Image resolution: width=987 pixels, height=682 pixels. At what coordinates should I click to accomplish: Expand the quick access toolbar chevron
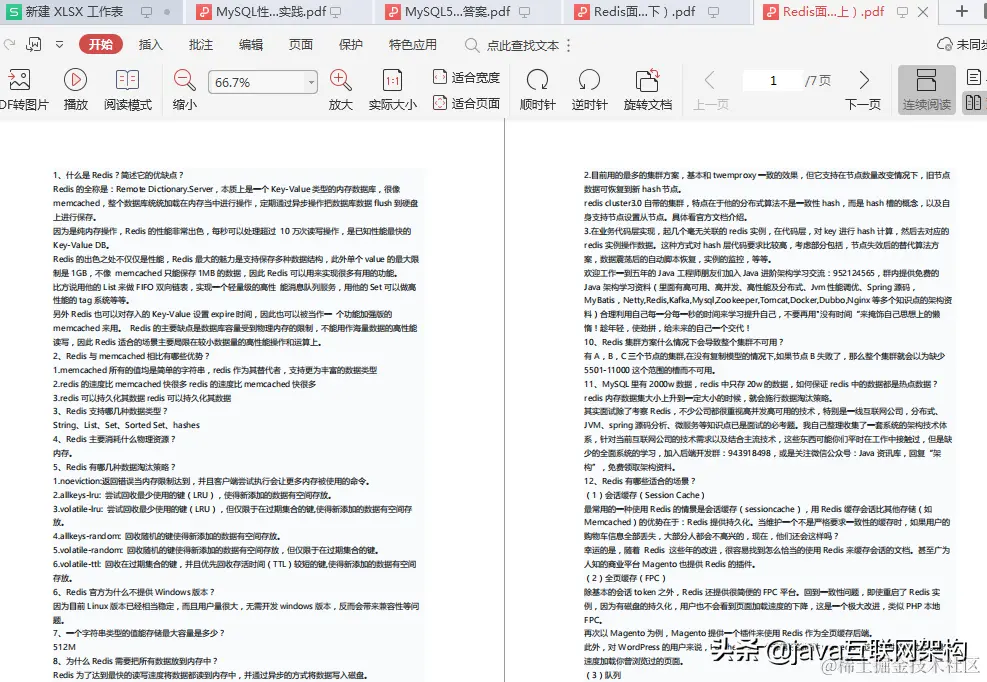pyautogui.click(x=60, y=45)
